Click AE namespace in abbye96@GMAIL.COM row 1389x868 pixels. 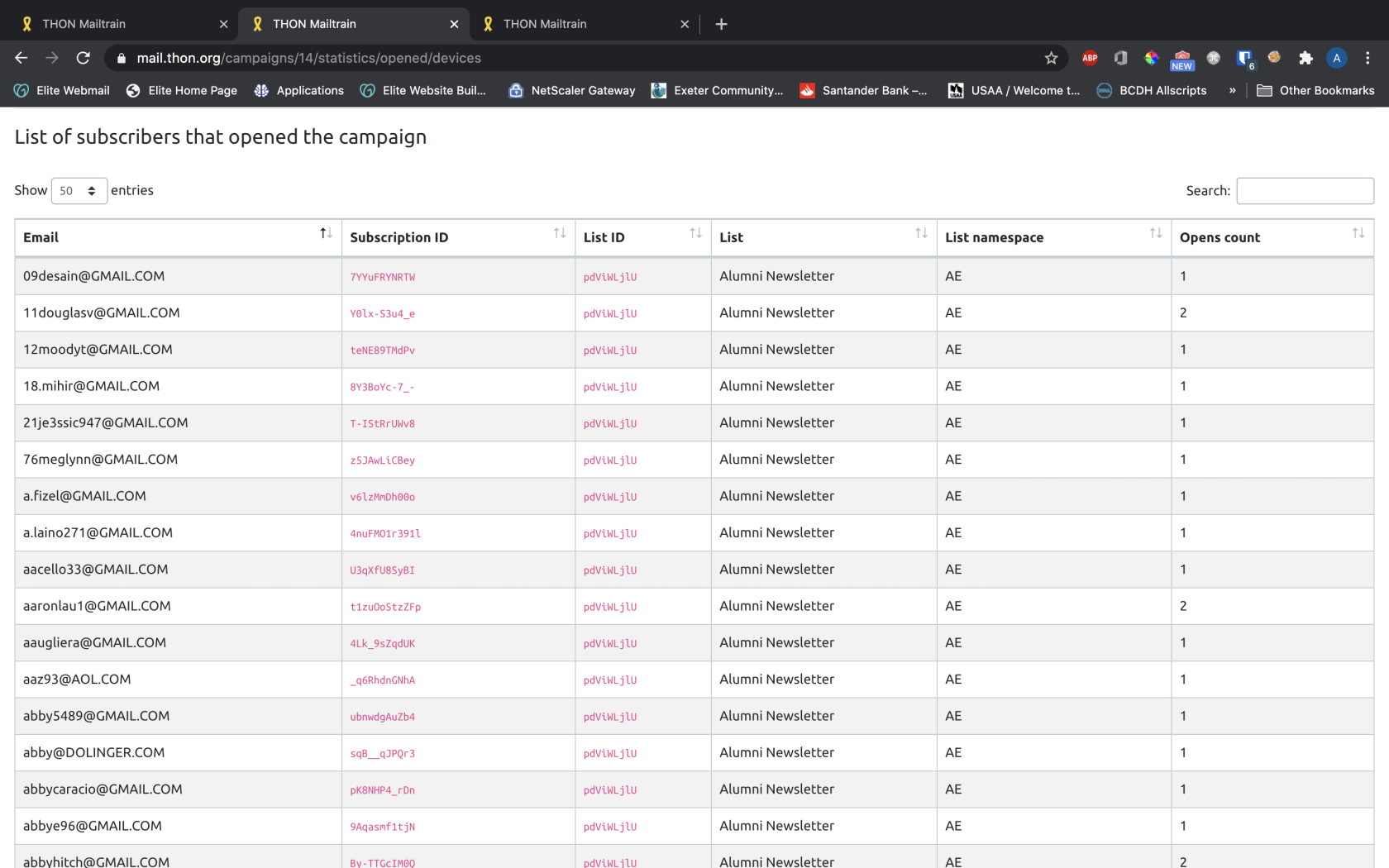tap(953, 826)
